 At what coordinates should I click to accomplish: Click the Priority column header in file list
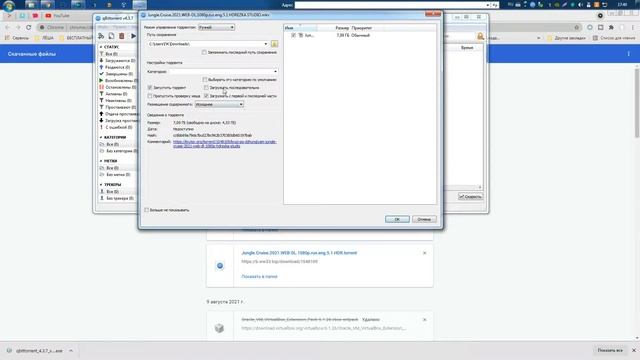pos(362,28)
